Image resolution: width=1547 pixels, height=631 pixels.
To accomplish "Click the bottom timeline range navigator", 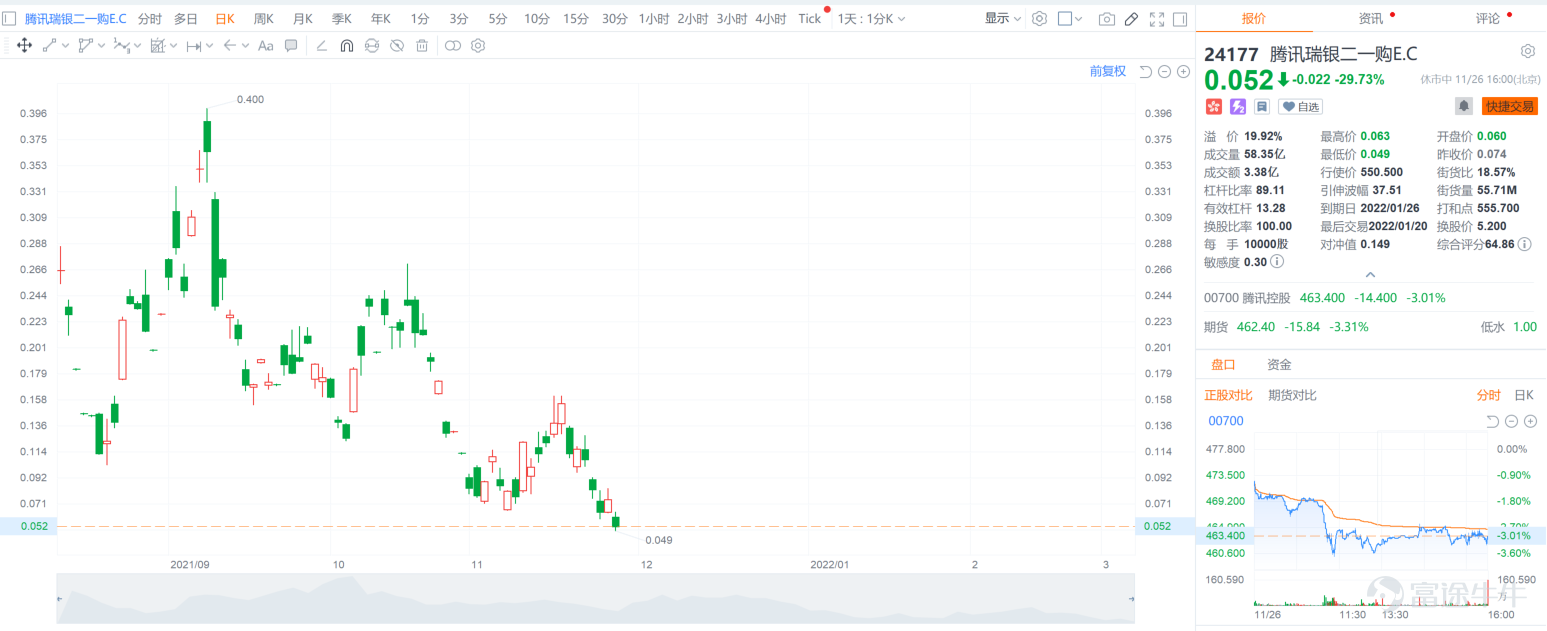I will (595, 599).
